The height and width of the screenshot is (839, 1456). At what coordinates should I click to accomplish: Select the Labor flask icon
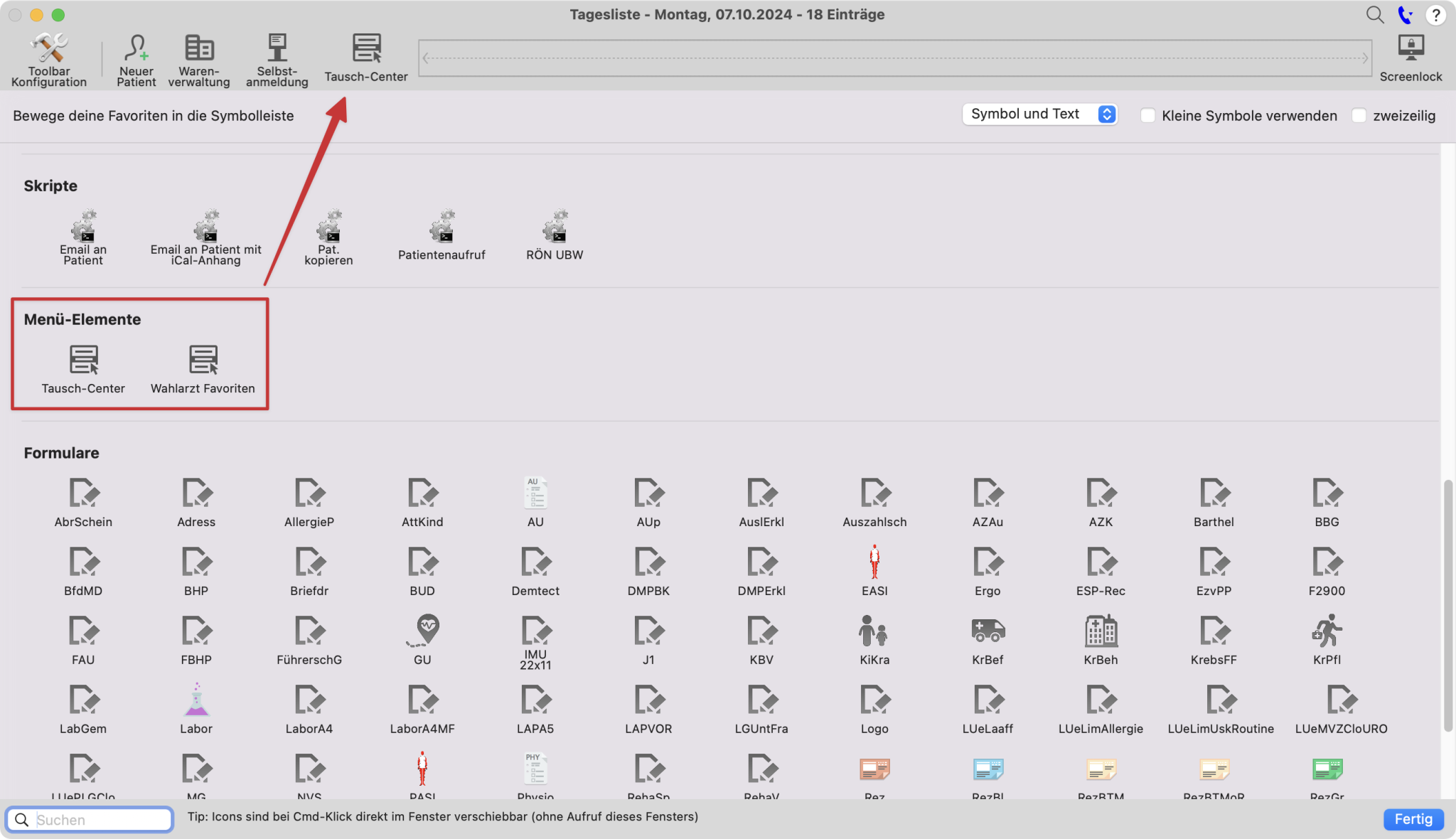click(x=196, y=709)
